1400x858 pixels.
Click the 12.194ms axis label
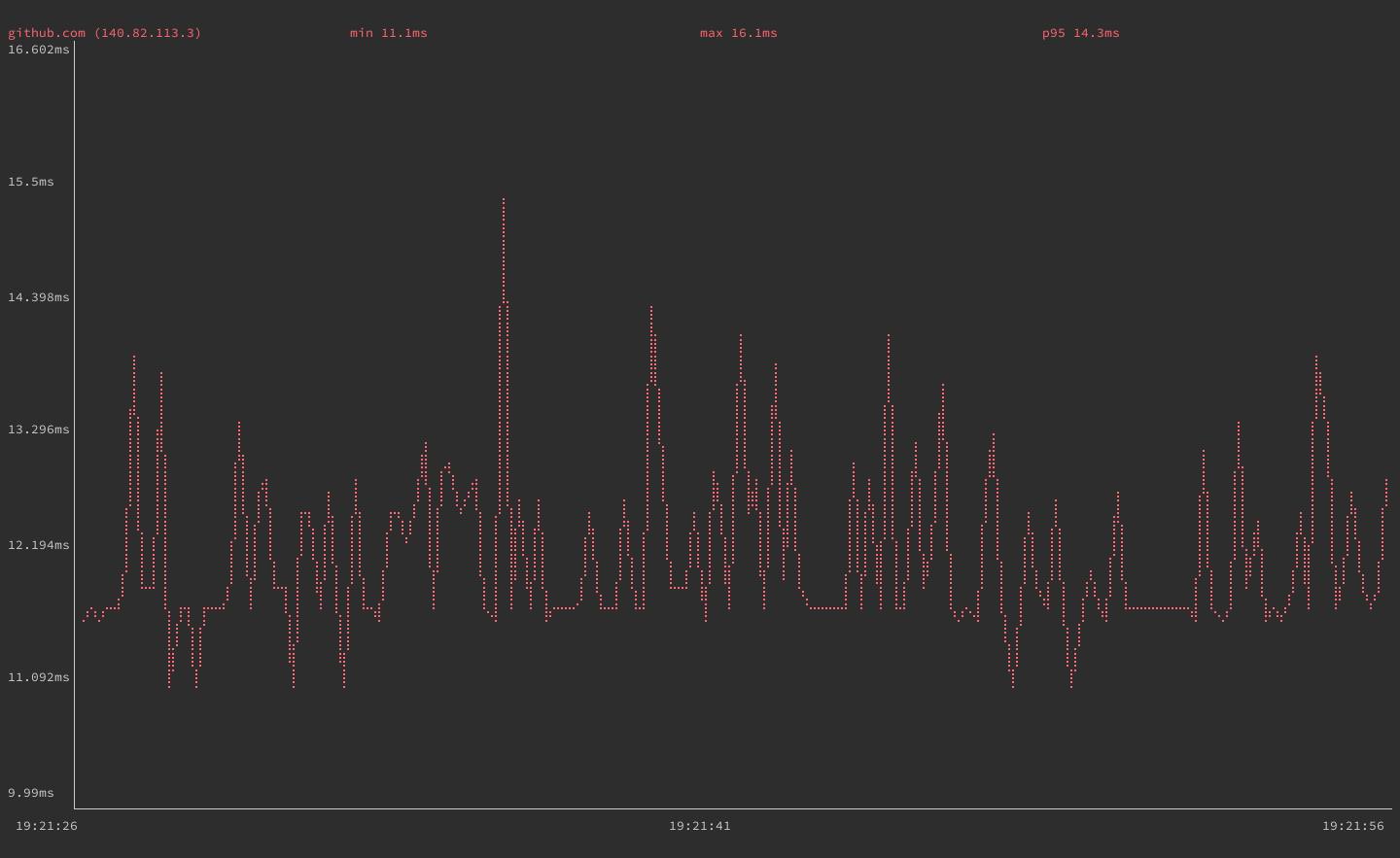(37, 545)
